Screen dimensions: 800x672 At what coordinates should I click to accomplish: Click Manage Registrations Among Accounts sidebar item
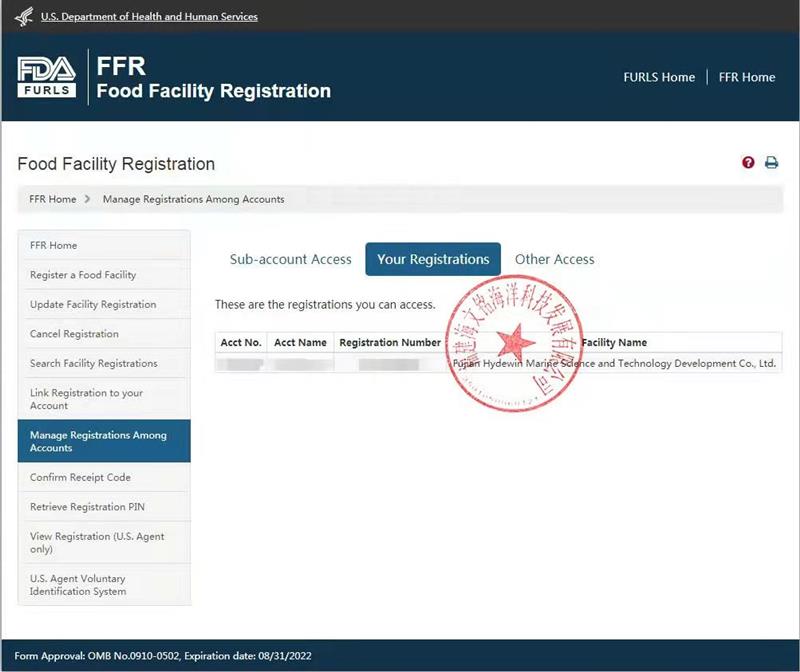tap(104, 441)
